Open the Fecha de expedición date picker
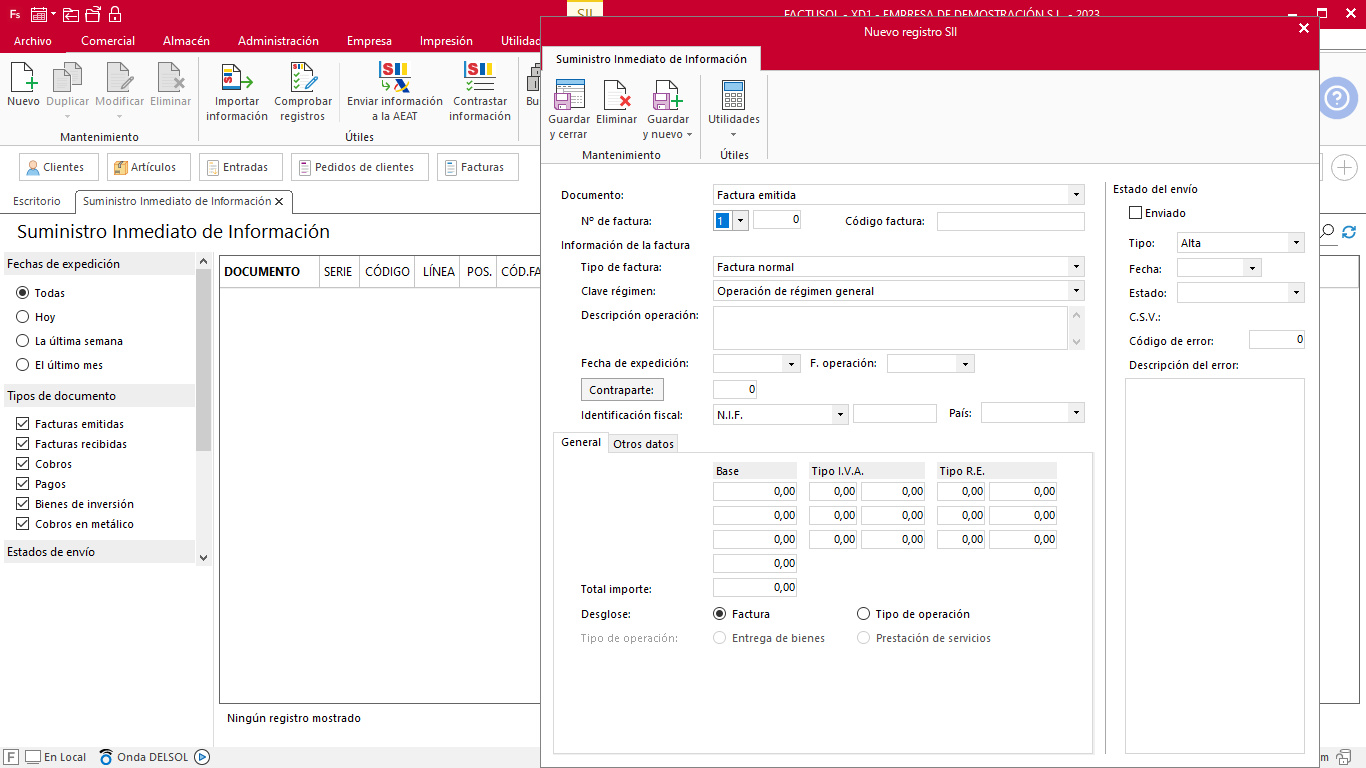1366x768 pixels. point(792,364)
